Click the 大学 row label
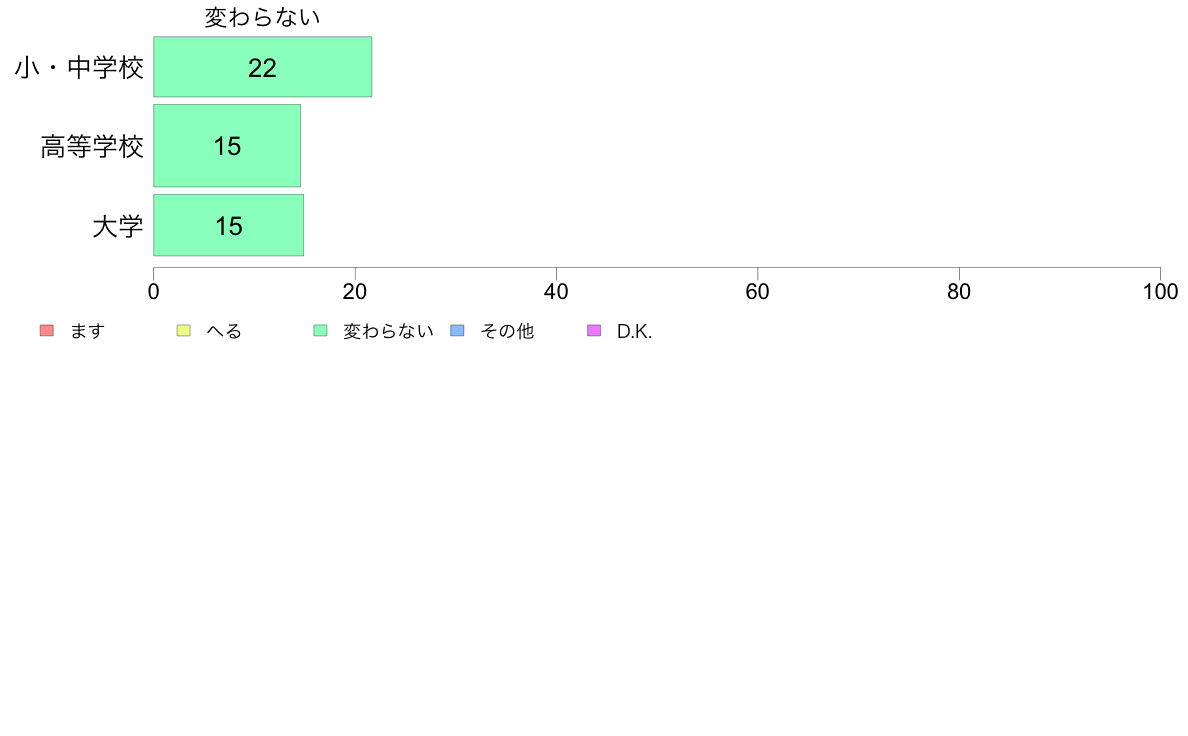Image resolution: width=1188 pixels, height=736 pixels. point(117,226)
